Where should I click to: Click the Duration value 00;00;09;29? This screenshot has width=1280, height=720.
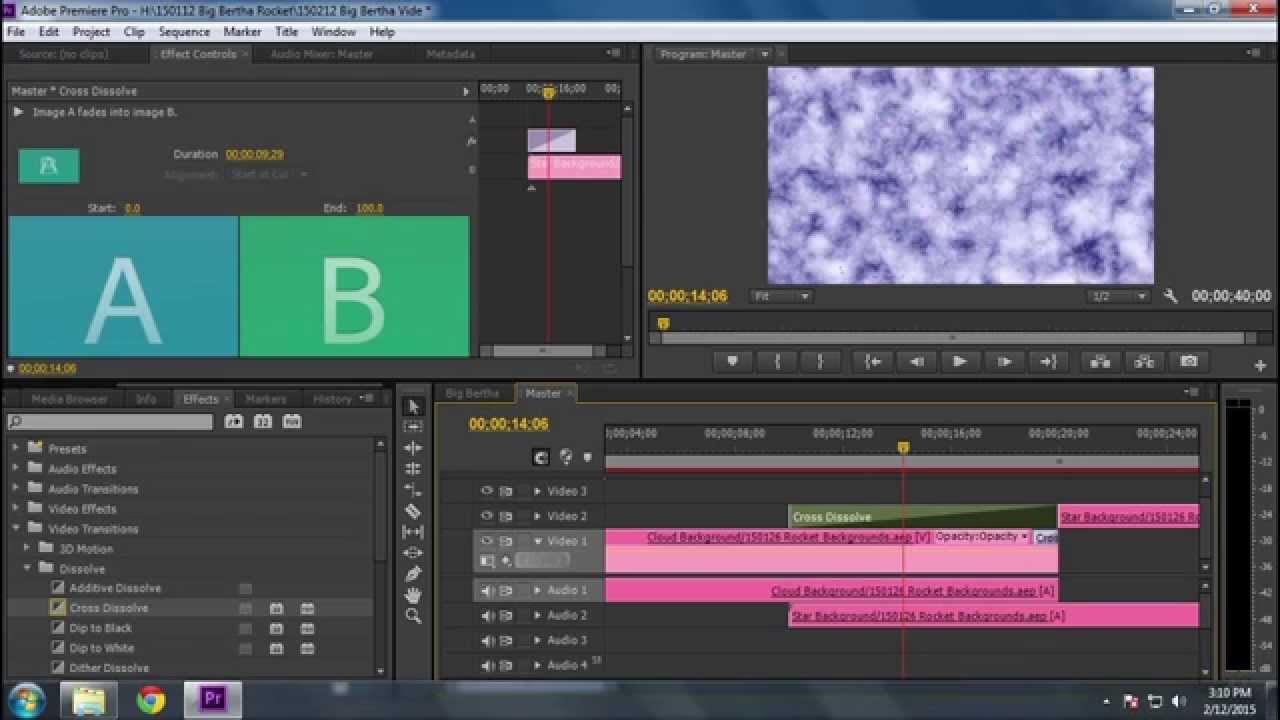(254, 155)
